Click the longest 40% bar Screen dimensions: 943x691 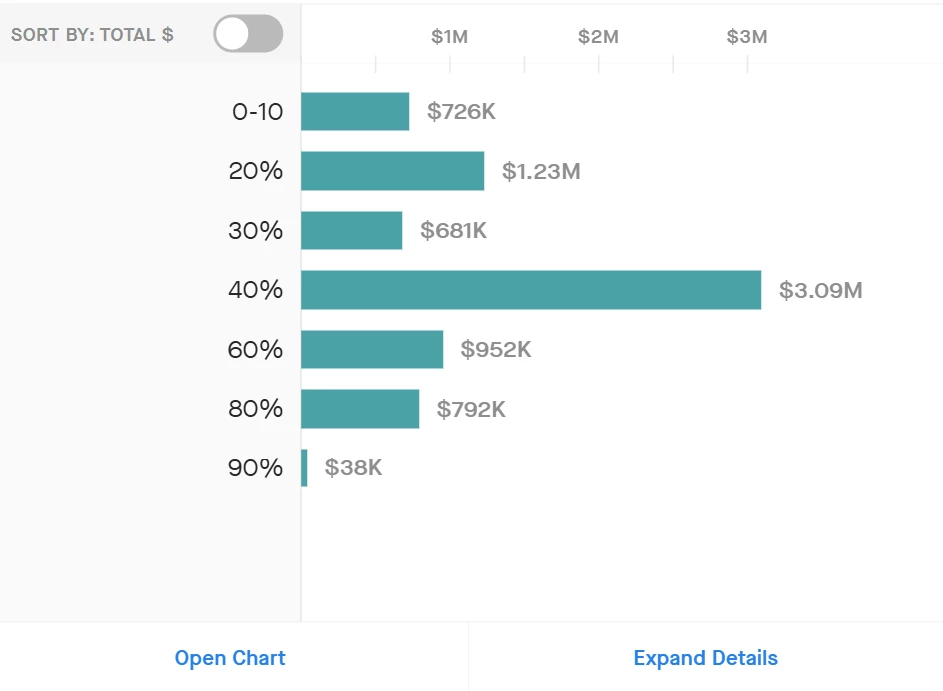(x=530, y=290)
